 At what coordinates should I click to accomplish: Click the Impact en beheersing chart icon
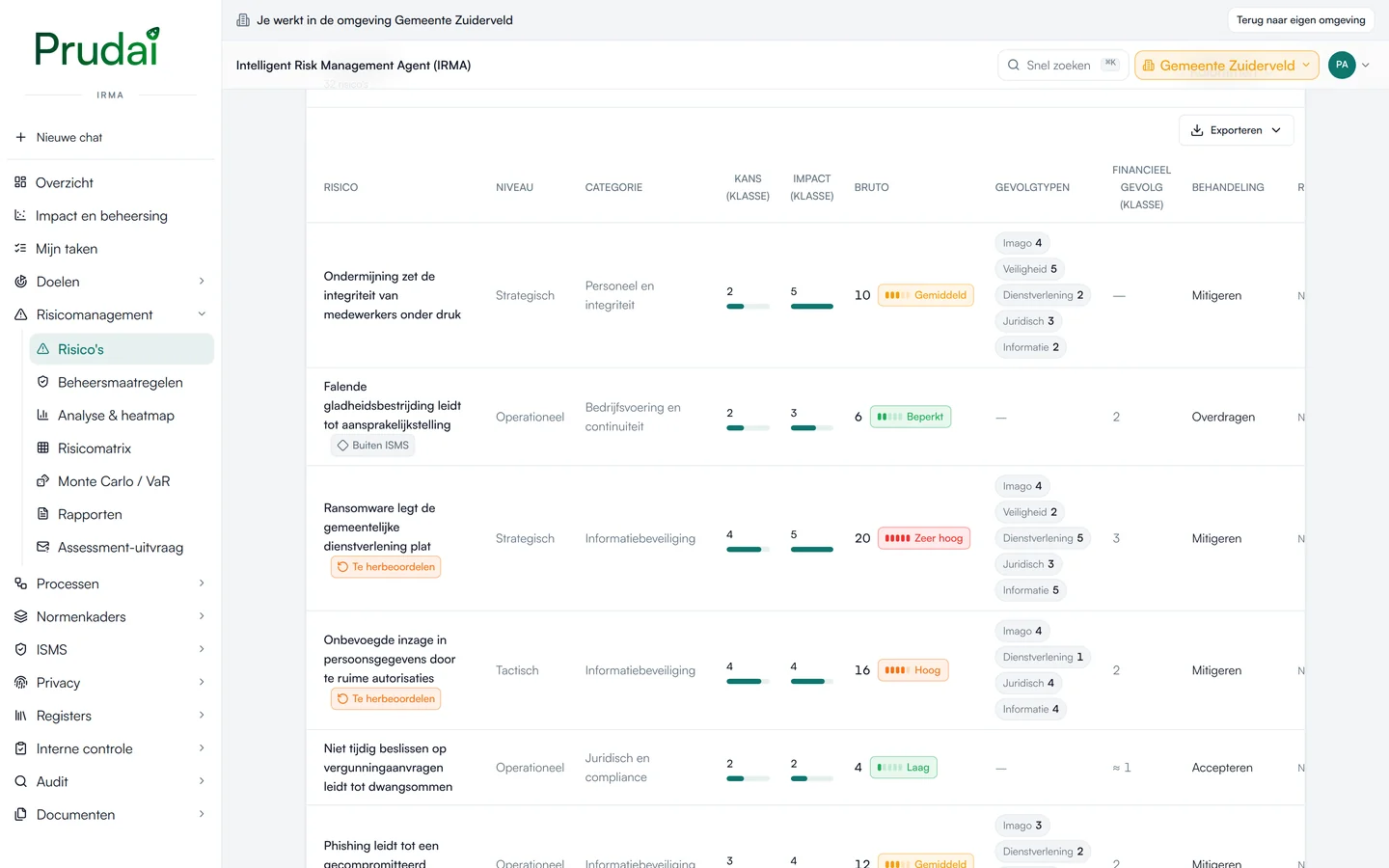tap(20, 215)
